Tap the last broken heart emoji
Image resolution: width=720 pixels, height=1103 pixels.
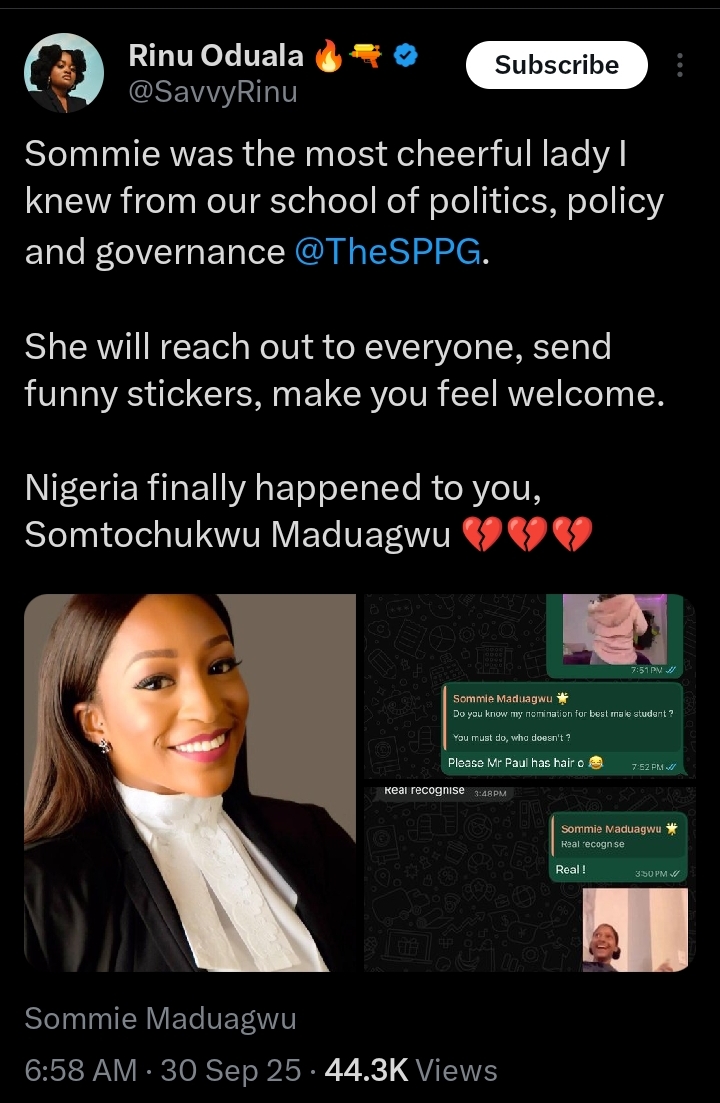pos(573,534)
